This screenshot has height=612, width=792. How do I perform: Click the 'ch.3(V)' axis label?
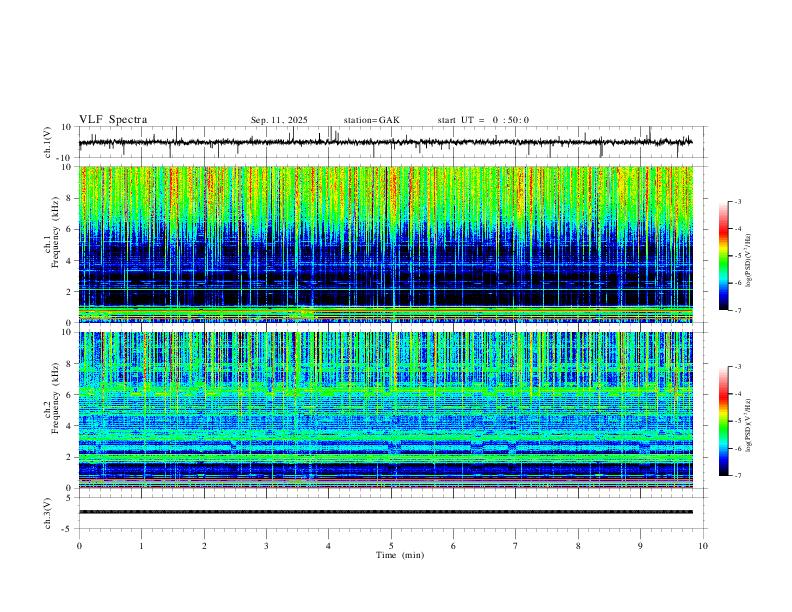click(47, 513)
